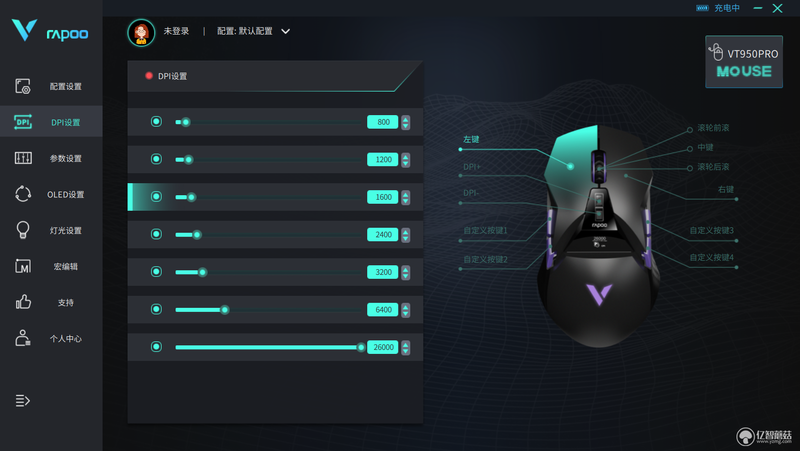Select the 6400 DPI radio button
Image resolution: width=800 pixels, height=451 pixels.
pyautogui.click(x=156, y=309)
